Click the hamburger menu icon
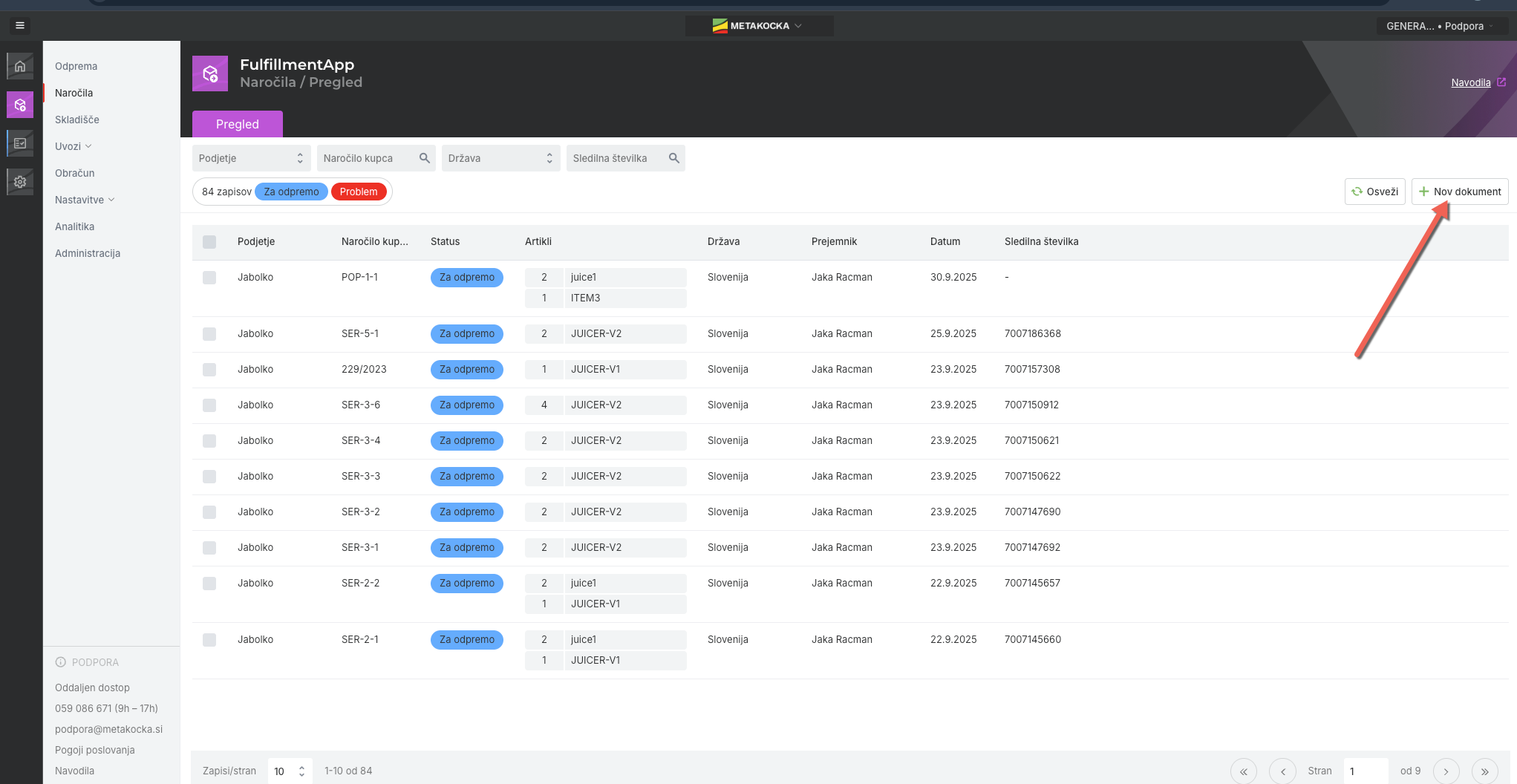1517x784 pixels. 20,25
